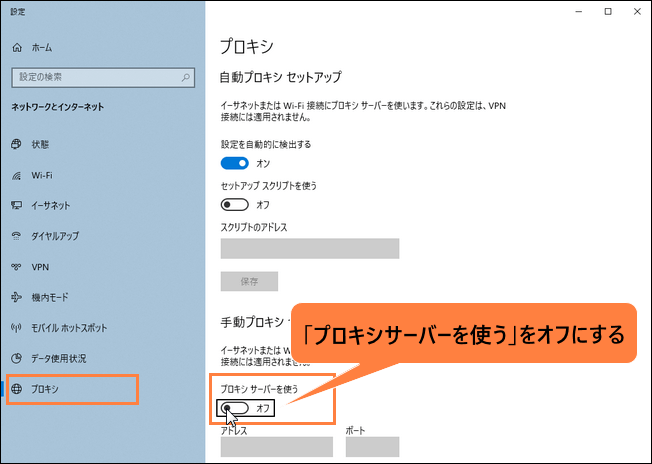Open データ使用状況 settings label
Image resolution: width=652 pixels, height=464 pixels.
point(59,358)
